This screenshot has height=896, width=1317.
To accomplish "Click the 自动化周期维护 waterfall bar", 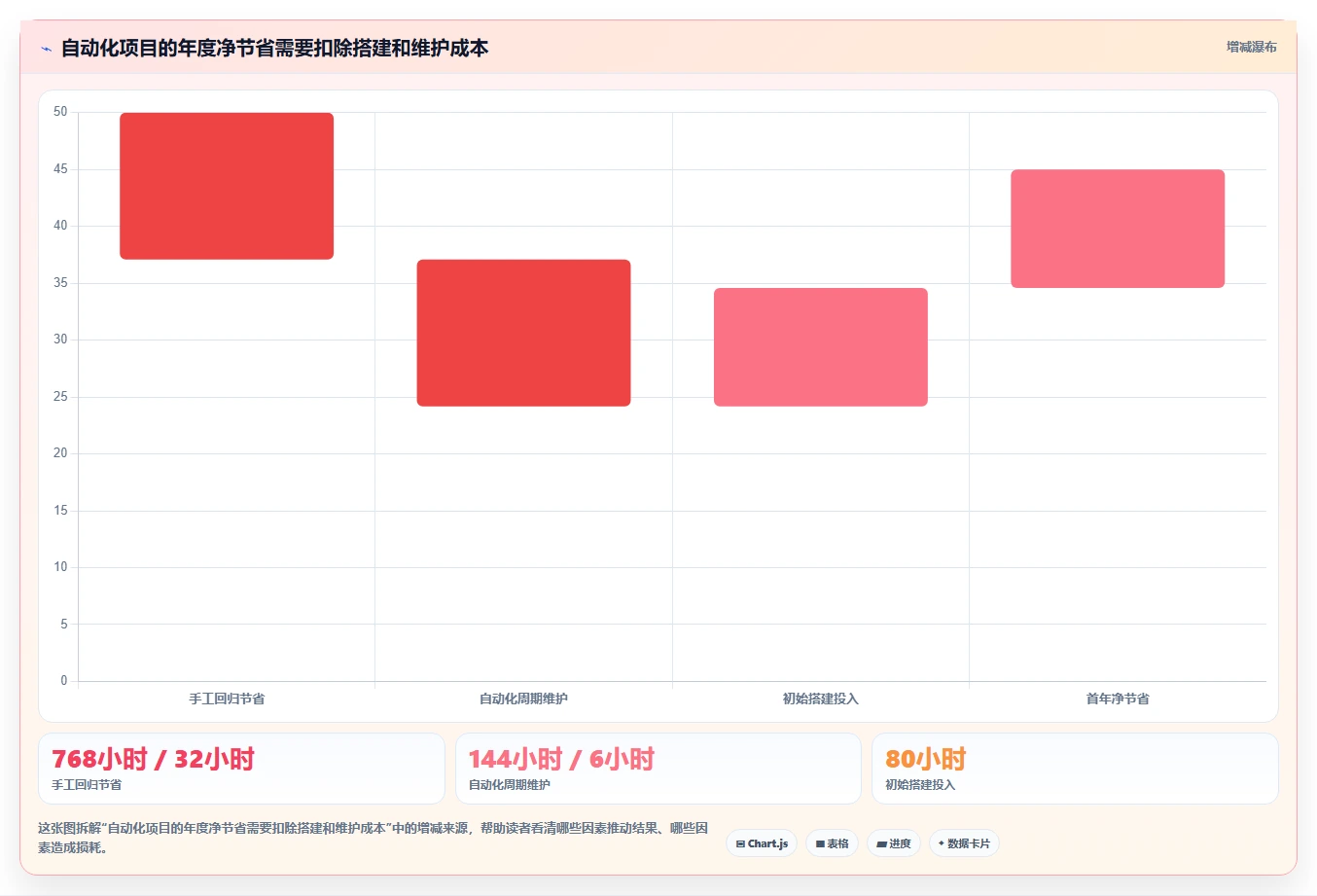I will (523, 333).
